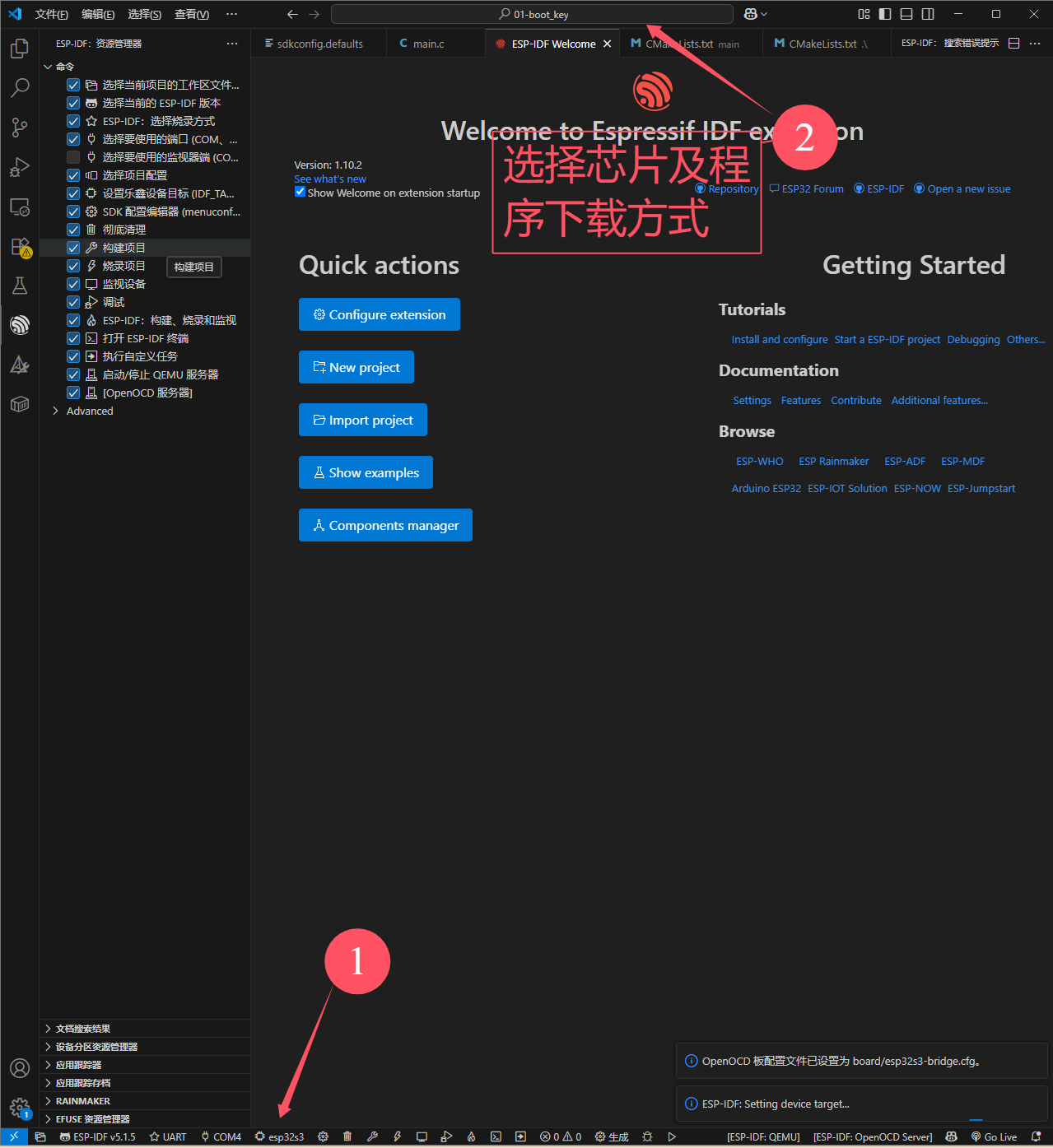This screenshot has width=1053, height=1148.
Task: Click the SDK config gear in the status bar
Action: (323, 1136)
